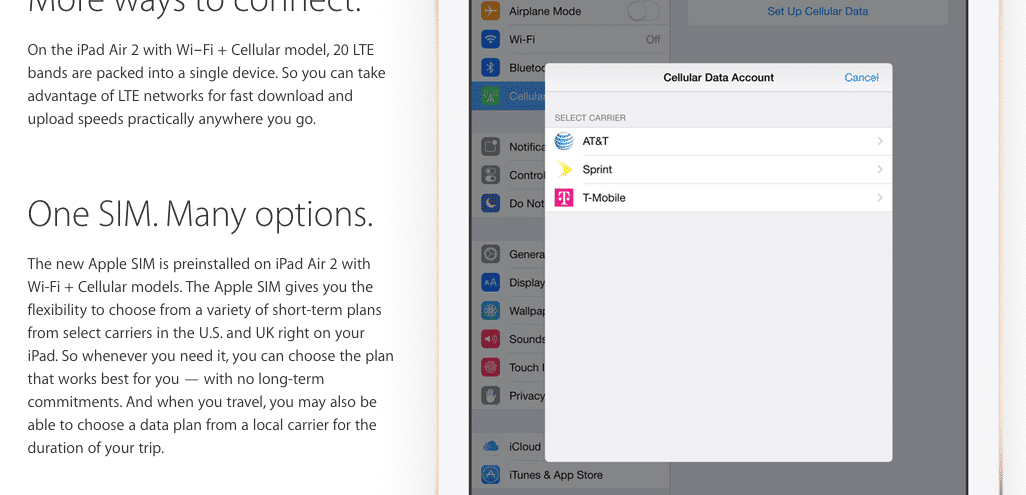Tap the Sprint yellow logo
The image size is (1026, 495).
coord(563,170)
